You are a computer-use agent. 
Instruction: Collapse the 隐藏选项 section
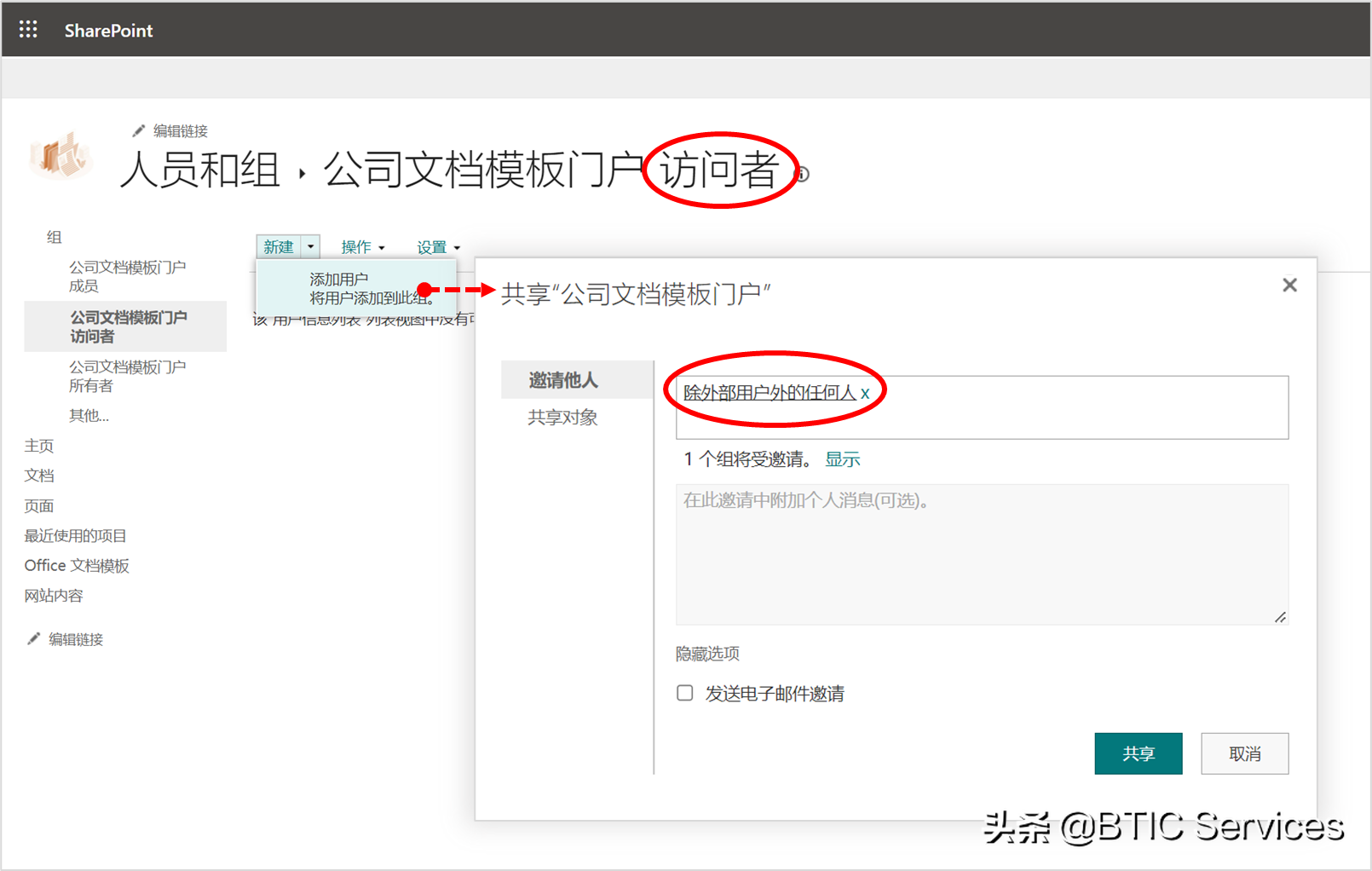pyautogui.click(x=707, y=654)
